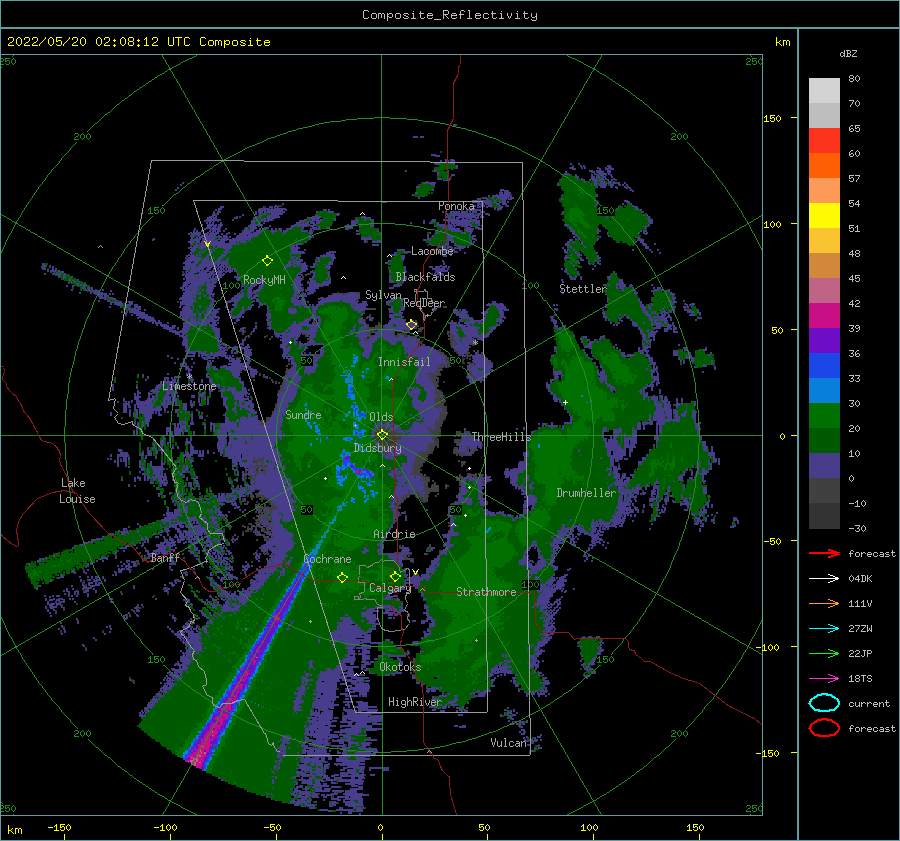Click the yellow diamond marker below RedDeer
Image resolution: width=900 pixels, height=841 pixels.
(x=412, y=325)
